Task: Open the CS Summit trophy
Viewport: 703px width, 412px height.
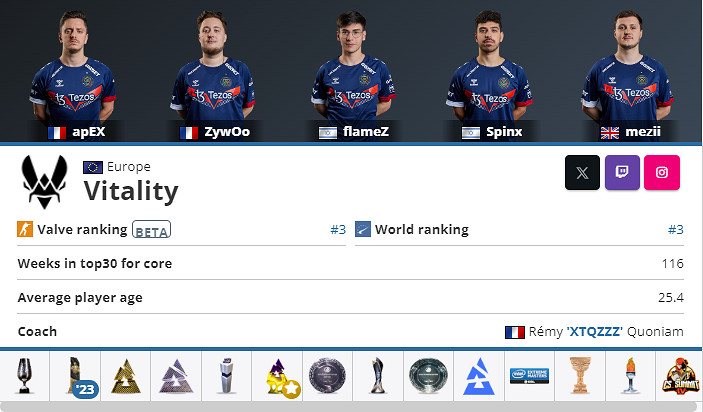Action: [x=679, y=376]
